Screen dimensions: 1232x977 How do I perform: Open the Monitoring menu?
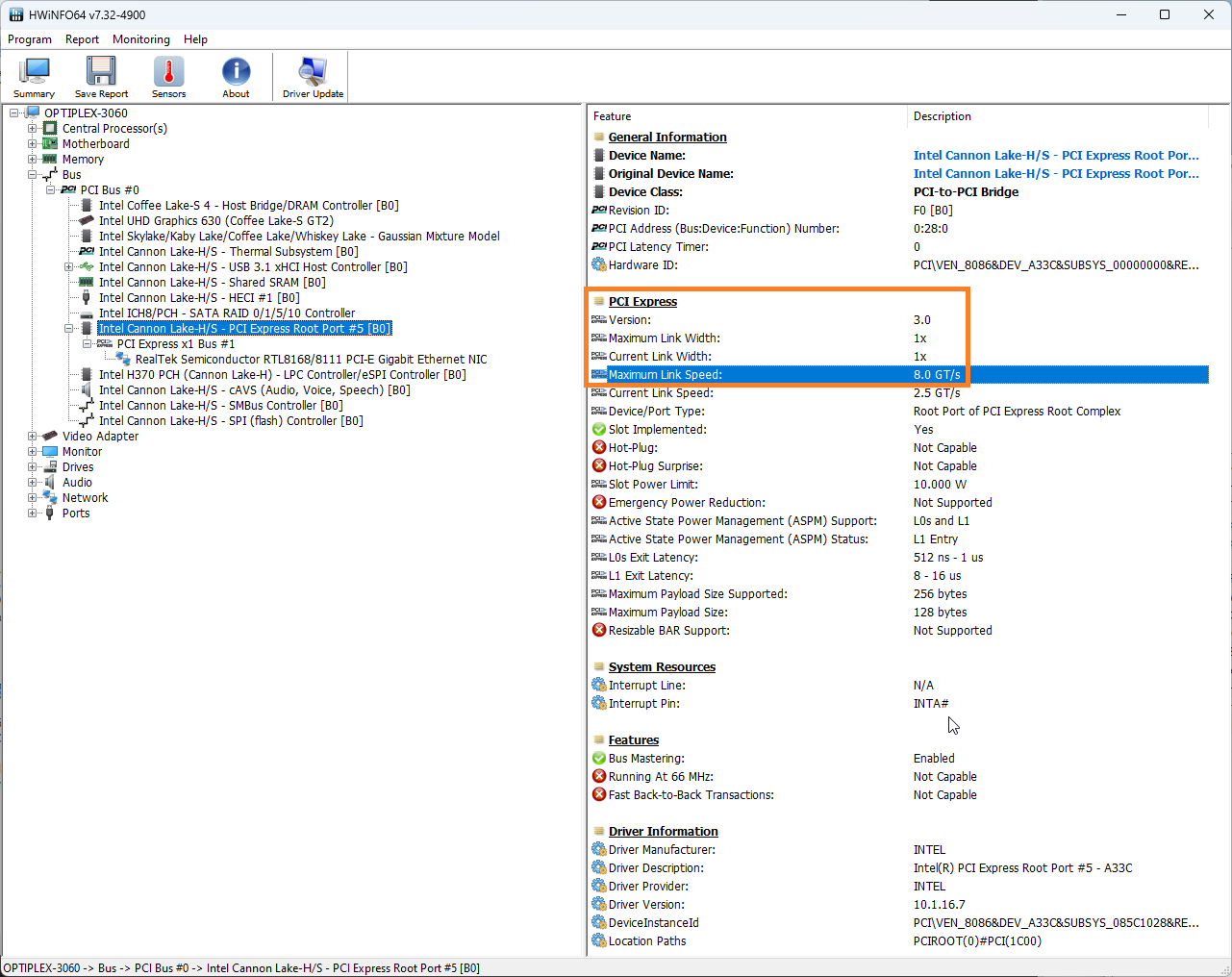click(x=141, y=39)
